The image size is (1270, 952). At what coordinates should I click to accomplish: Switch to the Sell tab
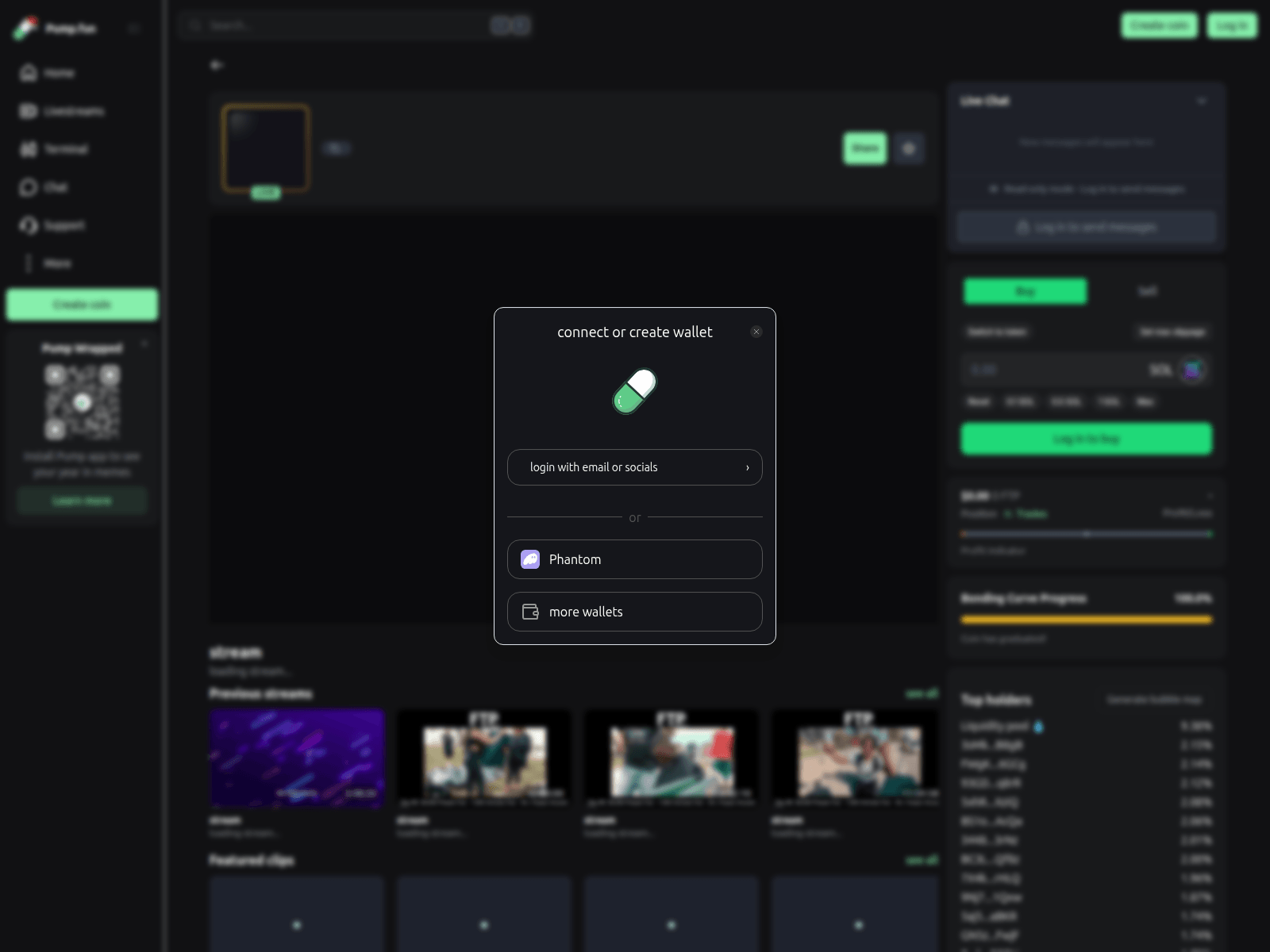(x=1146, y=291)
